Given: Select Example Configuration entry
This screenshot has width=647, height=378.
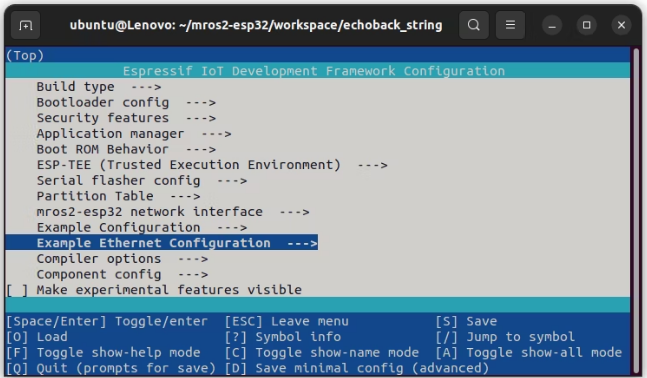Looking at the screenshot, I should (142, 228).
